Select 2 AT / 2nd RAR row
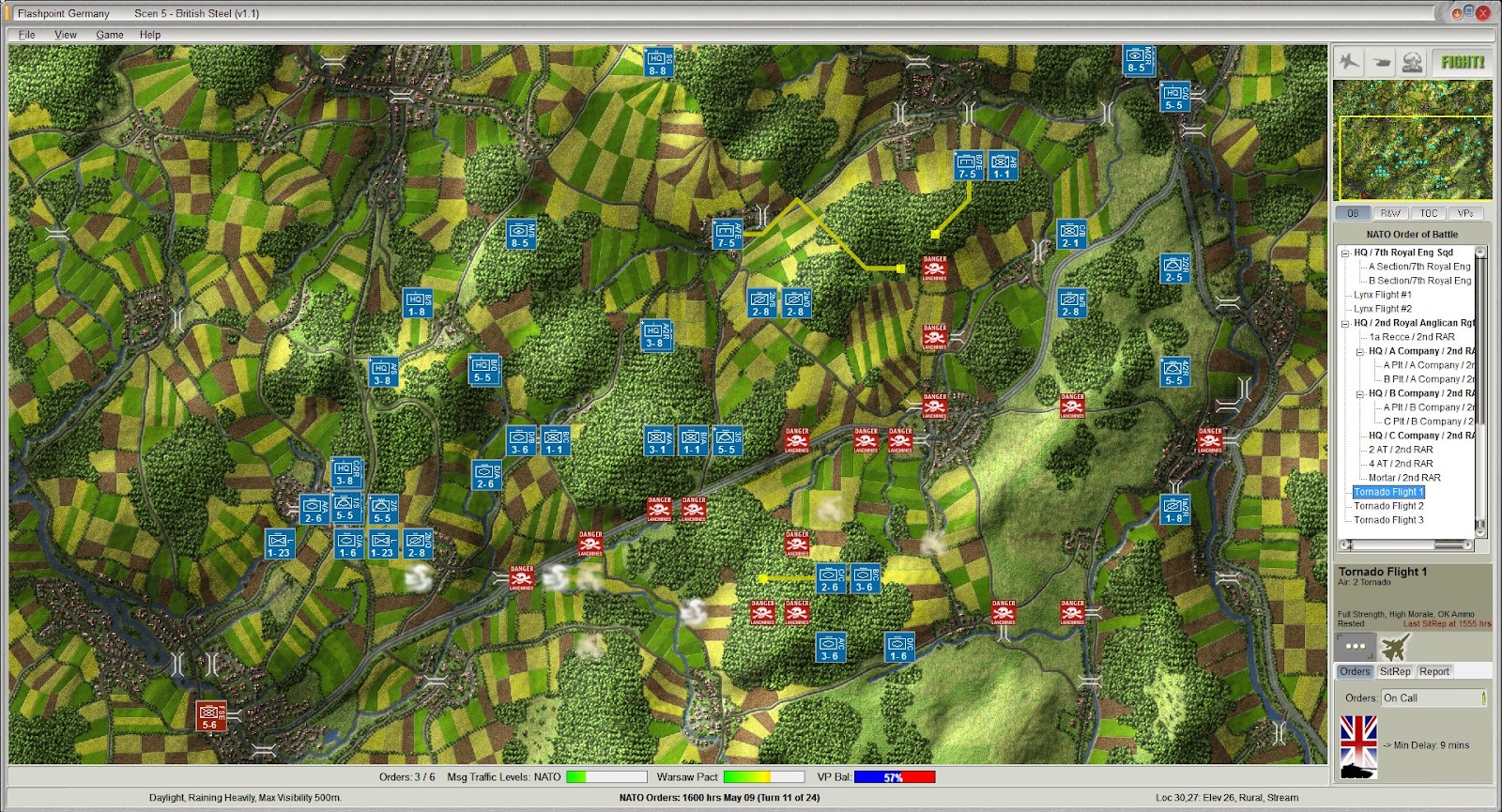Screen dimensions: 1502x812 coord(1401,450)
